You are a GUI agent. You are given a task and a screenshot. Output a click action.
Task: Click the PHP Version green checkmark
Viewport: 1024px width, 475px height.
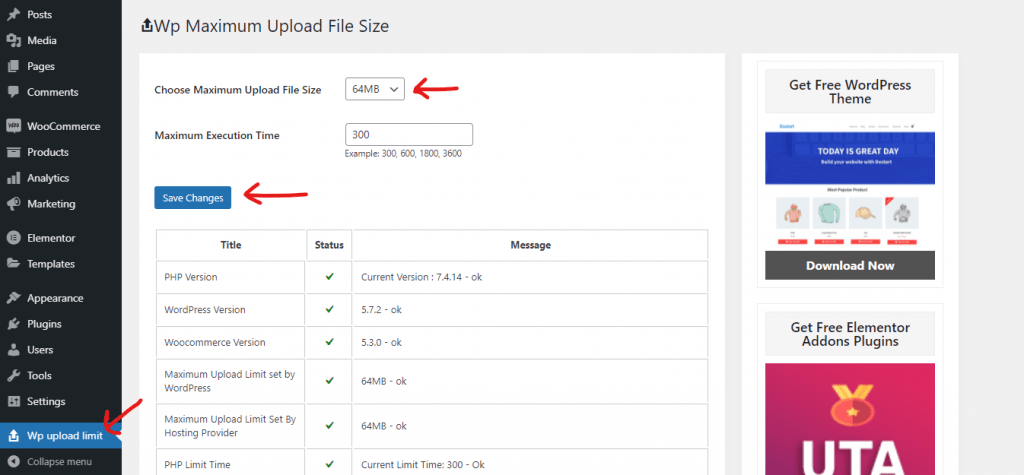[329, 277]
